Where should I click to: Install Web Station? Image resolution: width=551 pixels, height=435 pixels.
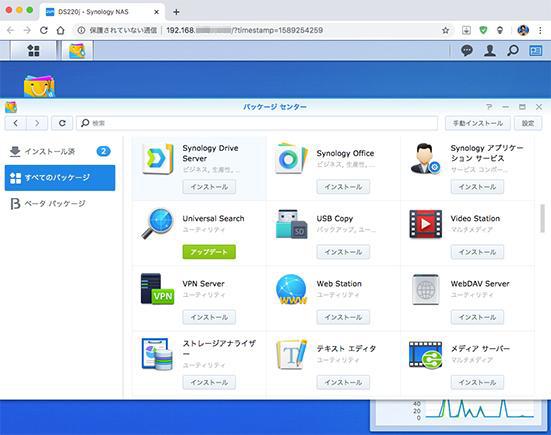pos(343,317)
